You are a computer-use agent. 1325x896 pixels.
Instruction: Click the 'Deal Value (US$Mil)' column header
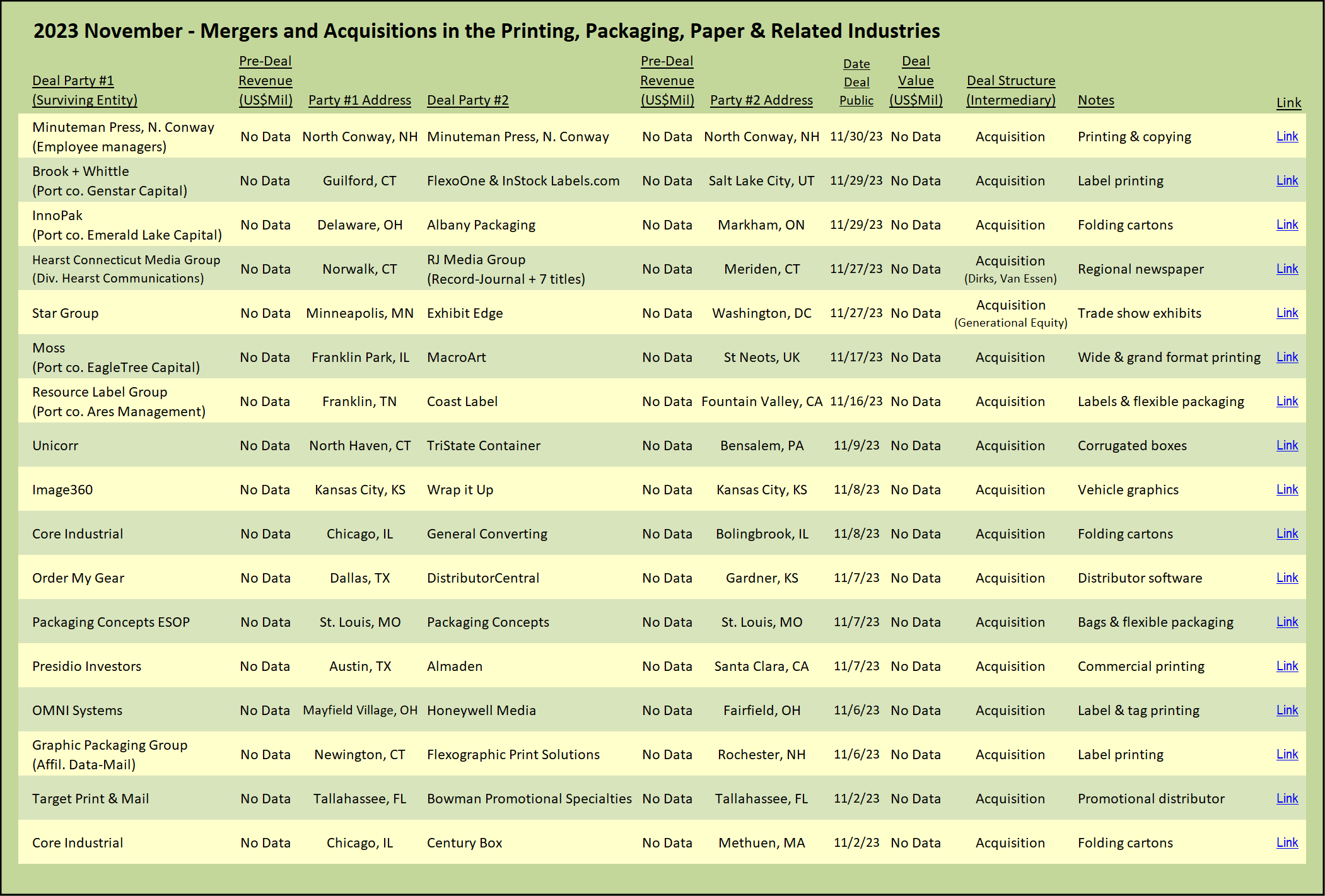pyautogui.click(x=916, y=81)
